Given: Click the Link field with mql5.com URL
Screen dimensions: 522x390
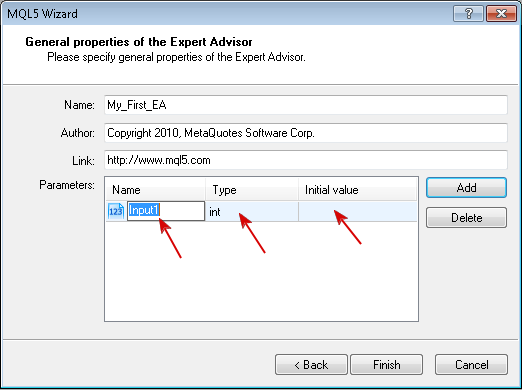Looking at the screenshot, I should 306,160.
